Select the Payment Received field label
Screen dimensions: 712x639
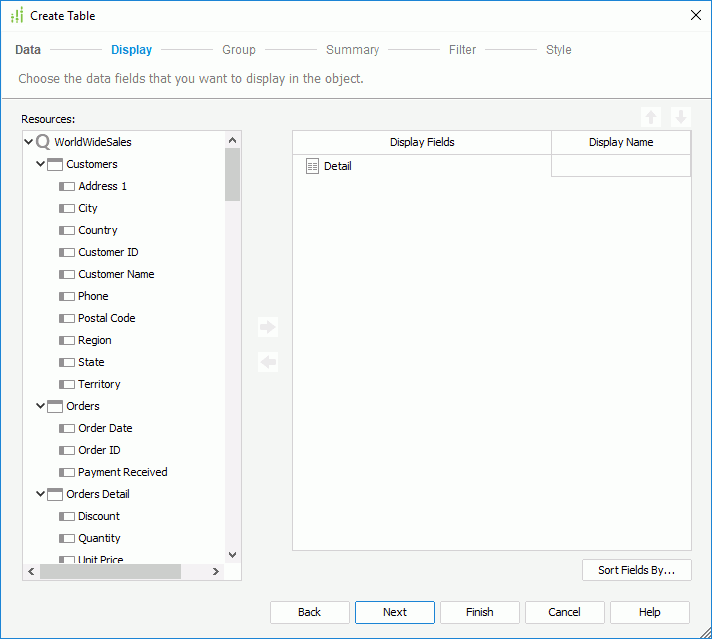123,472
